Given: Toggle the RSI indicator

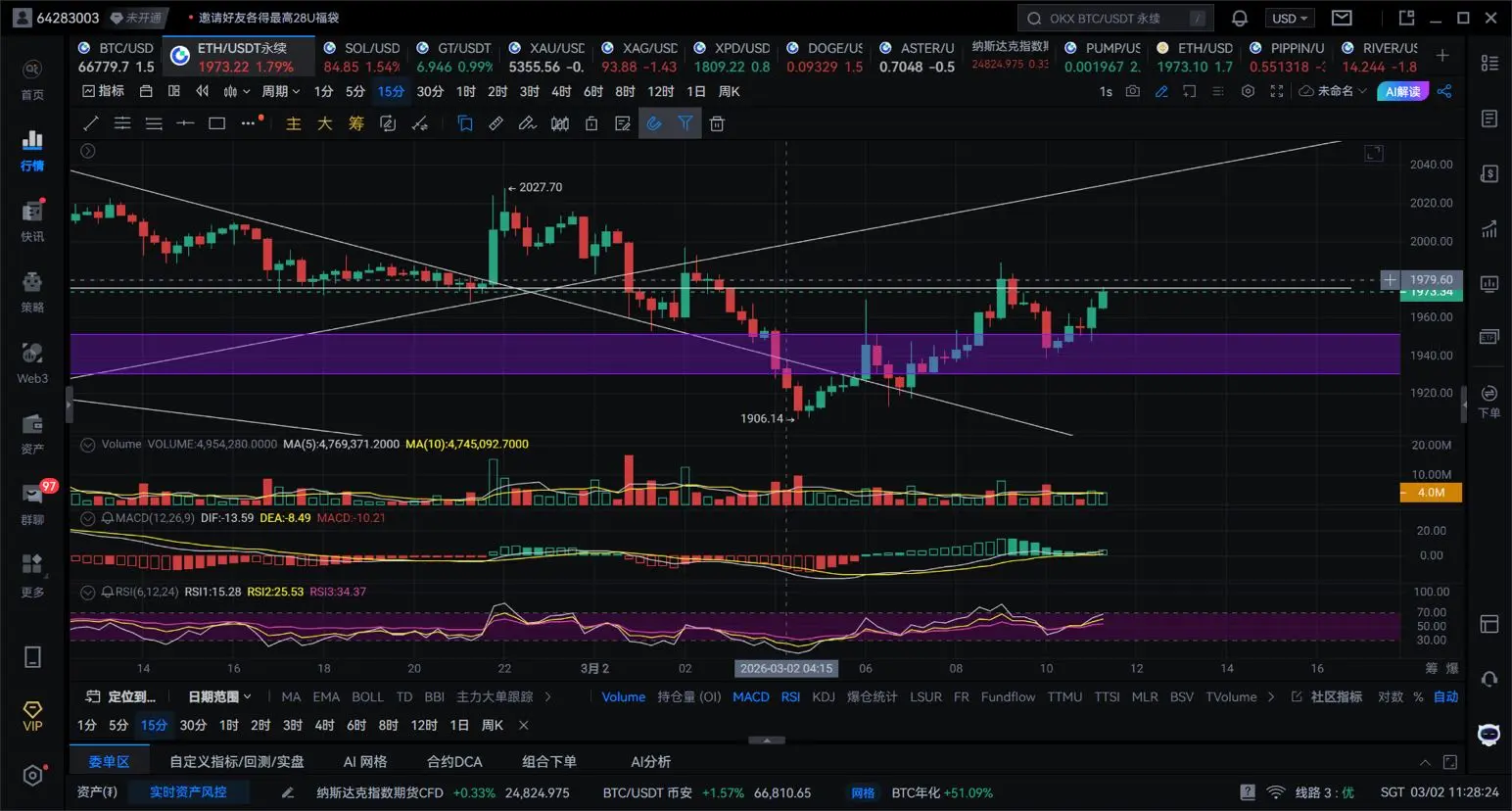Looking at the screenshot, I should point(790,696).
